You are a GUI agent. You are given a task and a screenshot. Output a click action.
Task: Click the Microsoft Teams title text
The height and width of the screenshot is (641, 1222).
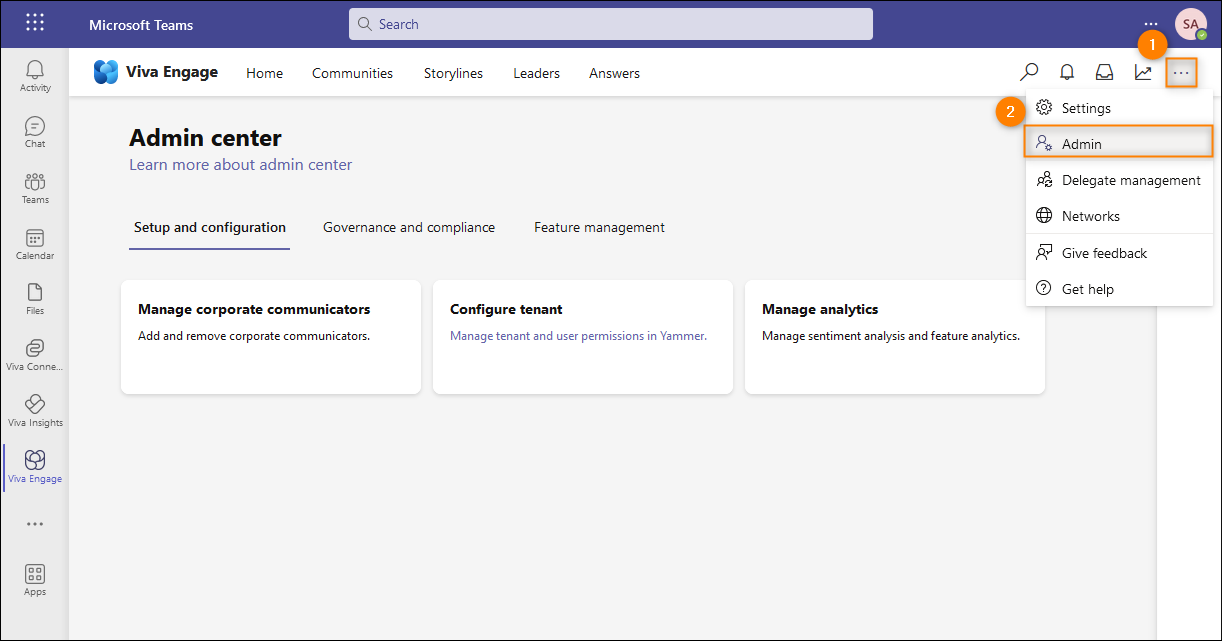(141, 24)
